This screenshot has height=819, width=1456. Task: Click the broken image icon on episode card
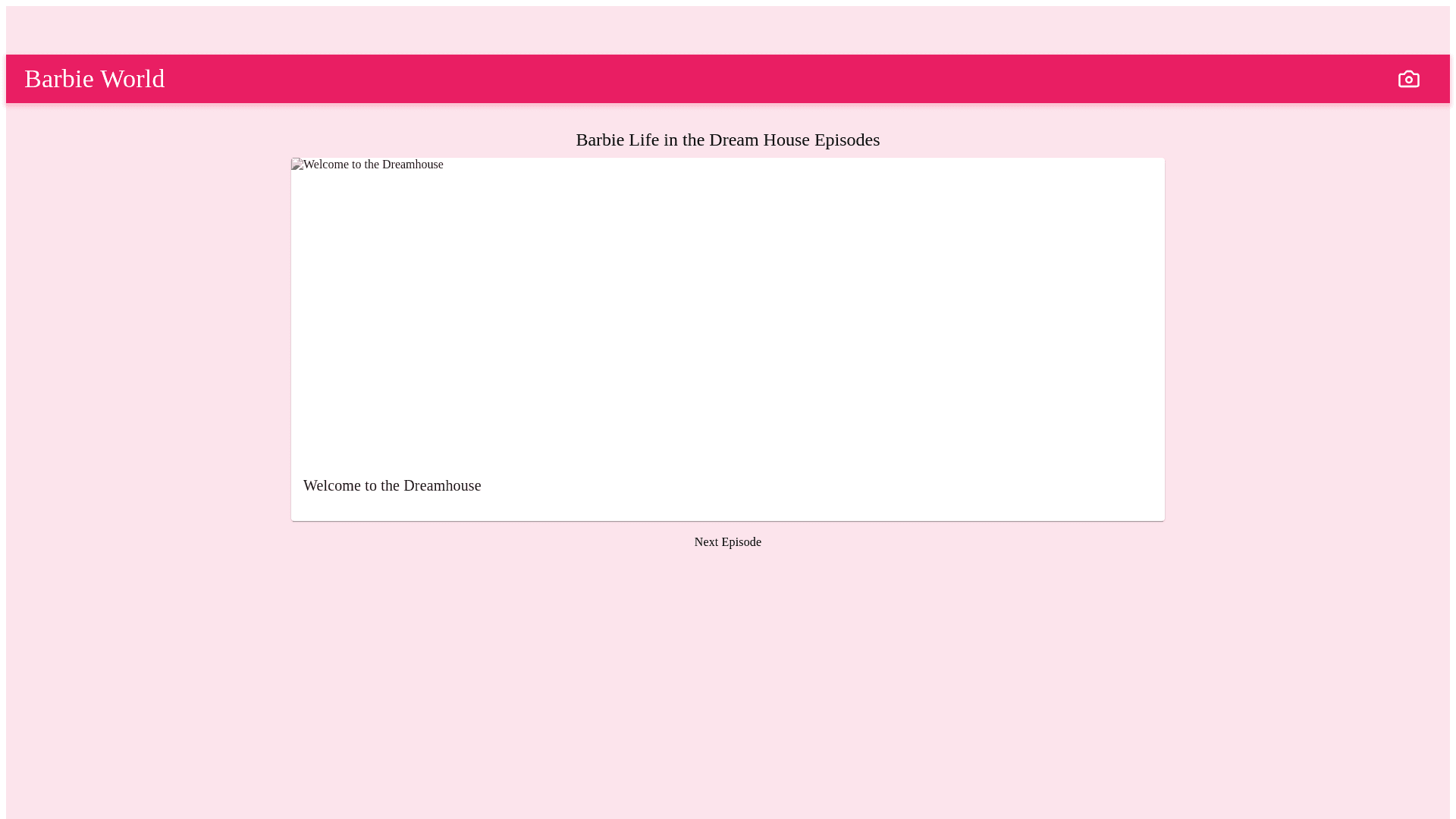[297, 165]
